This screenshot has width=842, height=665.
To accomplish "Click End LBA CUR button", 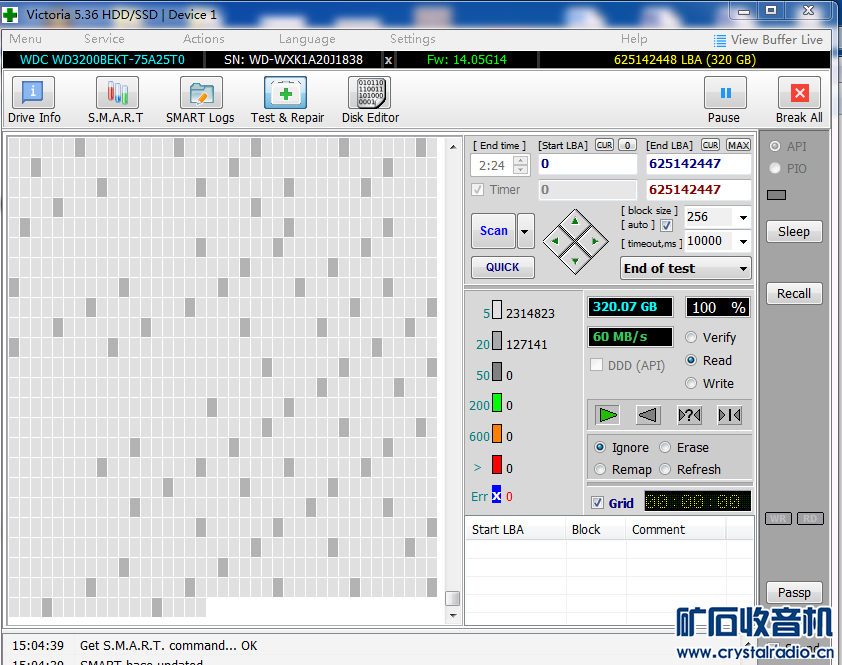I will point(710,145).
